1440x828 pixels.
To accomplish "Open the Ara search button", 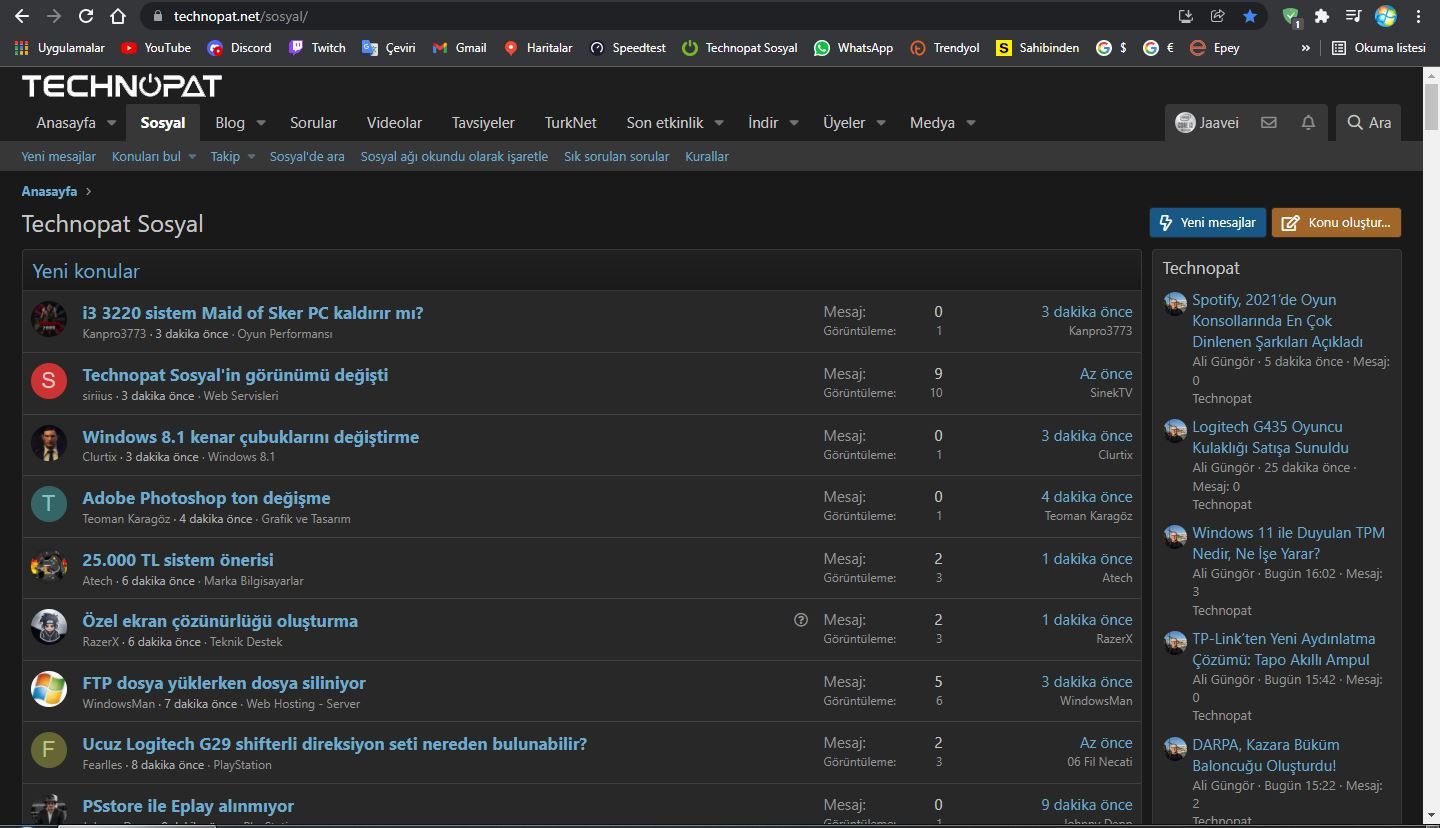I will [x=1369, y=122].
